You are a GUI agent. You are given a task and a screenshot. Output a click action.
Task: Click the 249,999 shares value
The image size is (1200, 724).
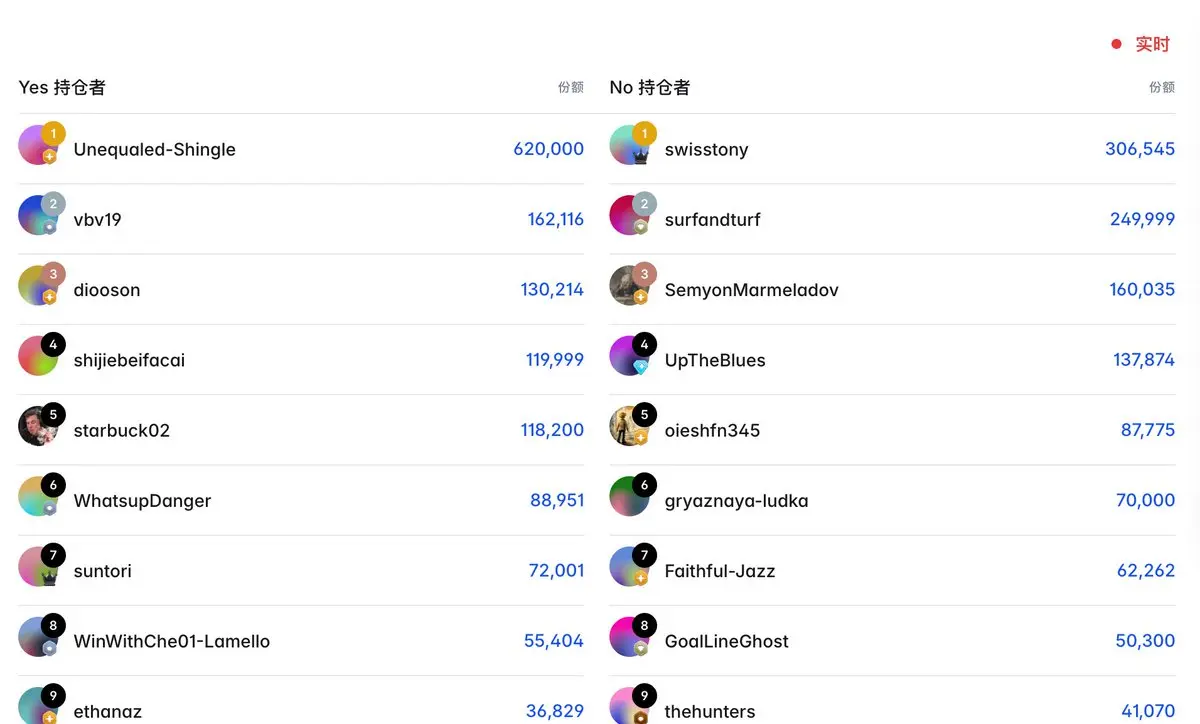[x=1142, y=219]
